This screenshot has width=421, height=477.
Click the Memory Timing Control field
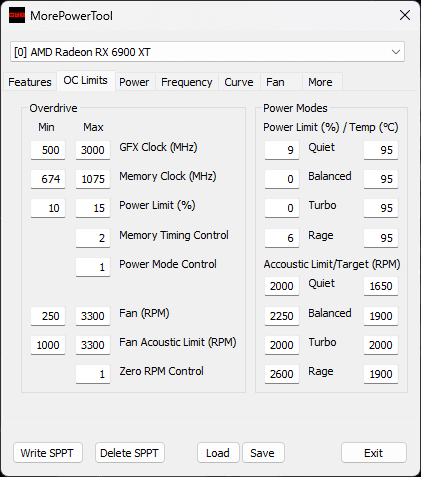click(93, 238)
